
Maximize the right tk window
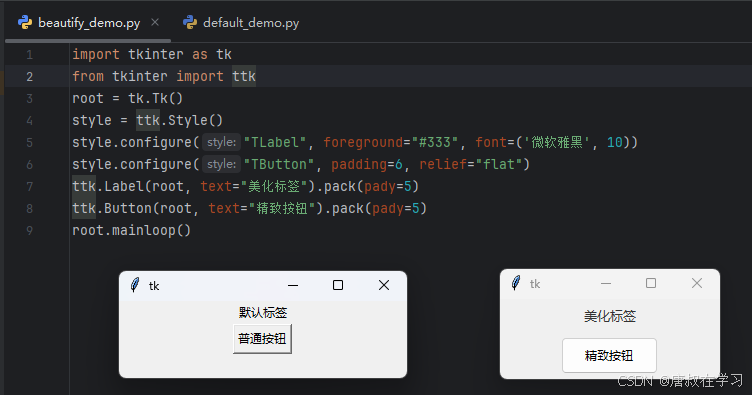coord(651,283)
